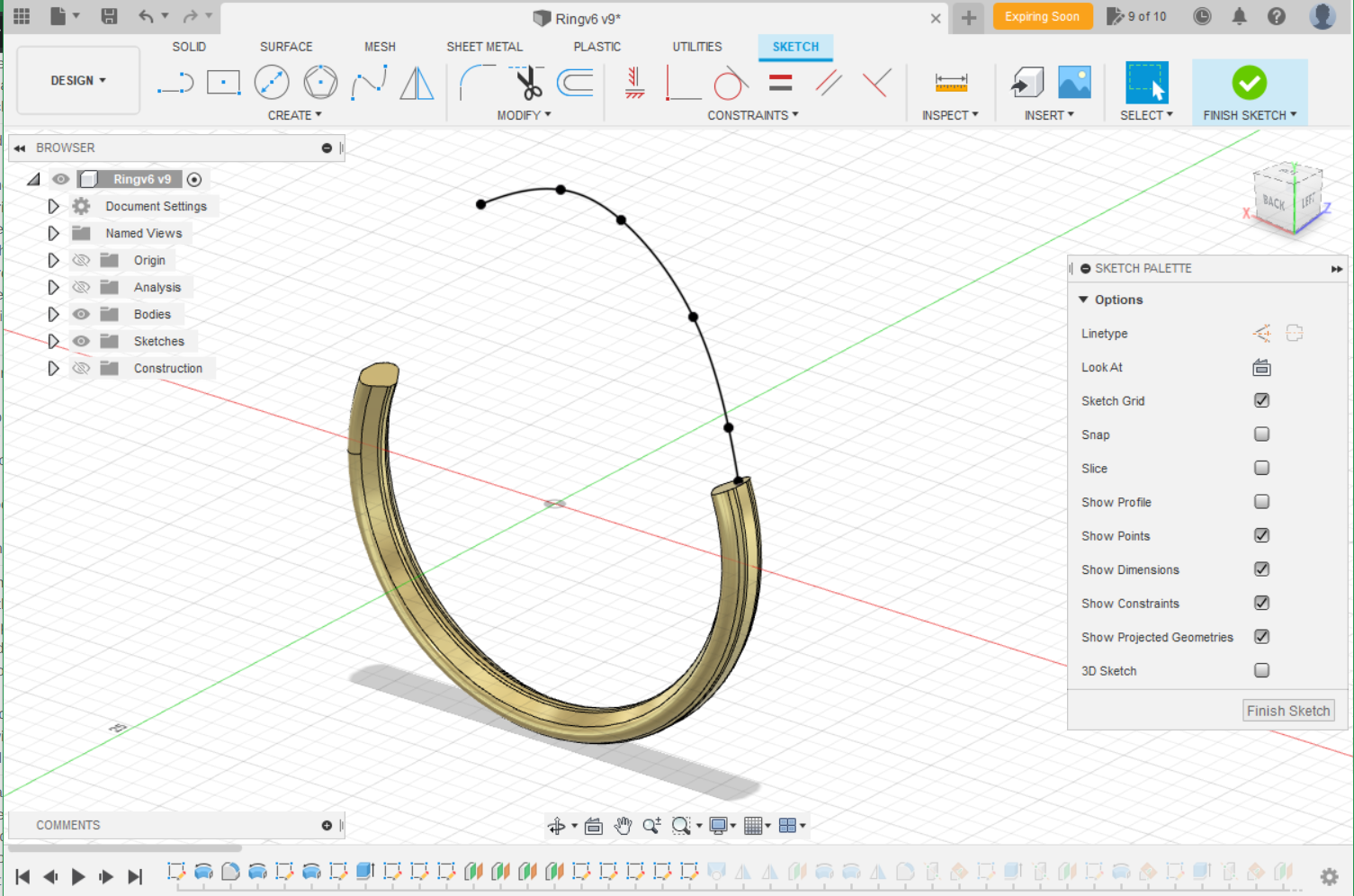Select the Trim scissors tool

pos(527,83)
